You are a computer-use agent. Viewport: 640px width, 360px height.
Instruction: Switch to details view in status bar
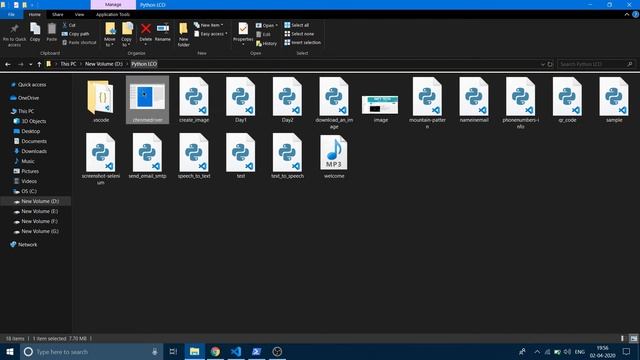click(622, 338)
